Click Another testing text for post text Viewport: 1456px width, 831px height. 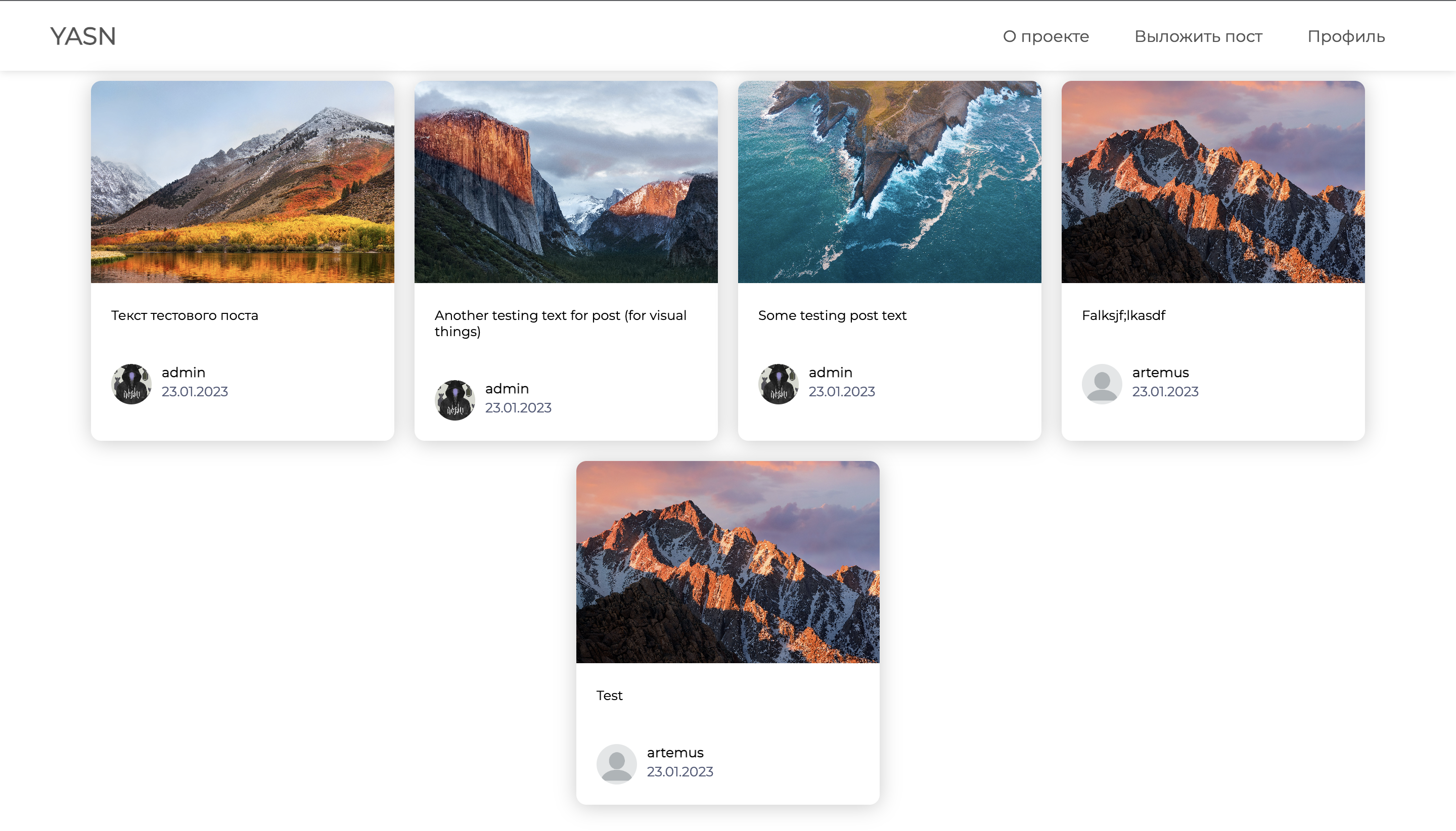(560, 323)
